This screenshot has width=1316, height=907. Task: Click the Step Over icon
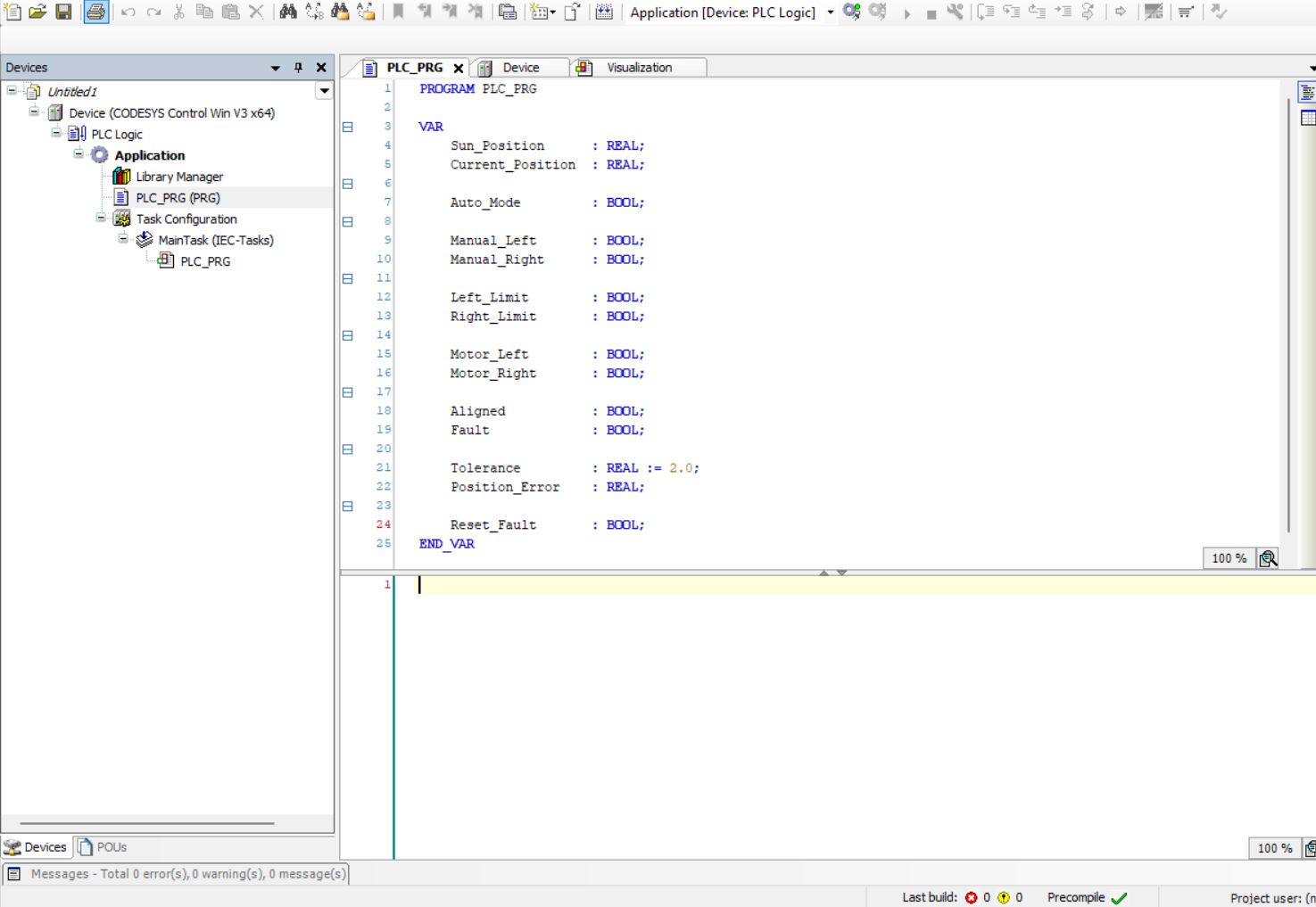pyautogui.click(x=986, y=12)
